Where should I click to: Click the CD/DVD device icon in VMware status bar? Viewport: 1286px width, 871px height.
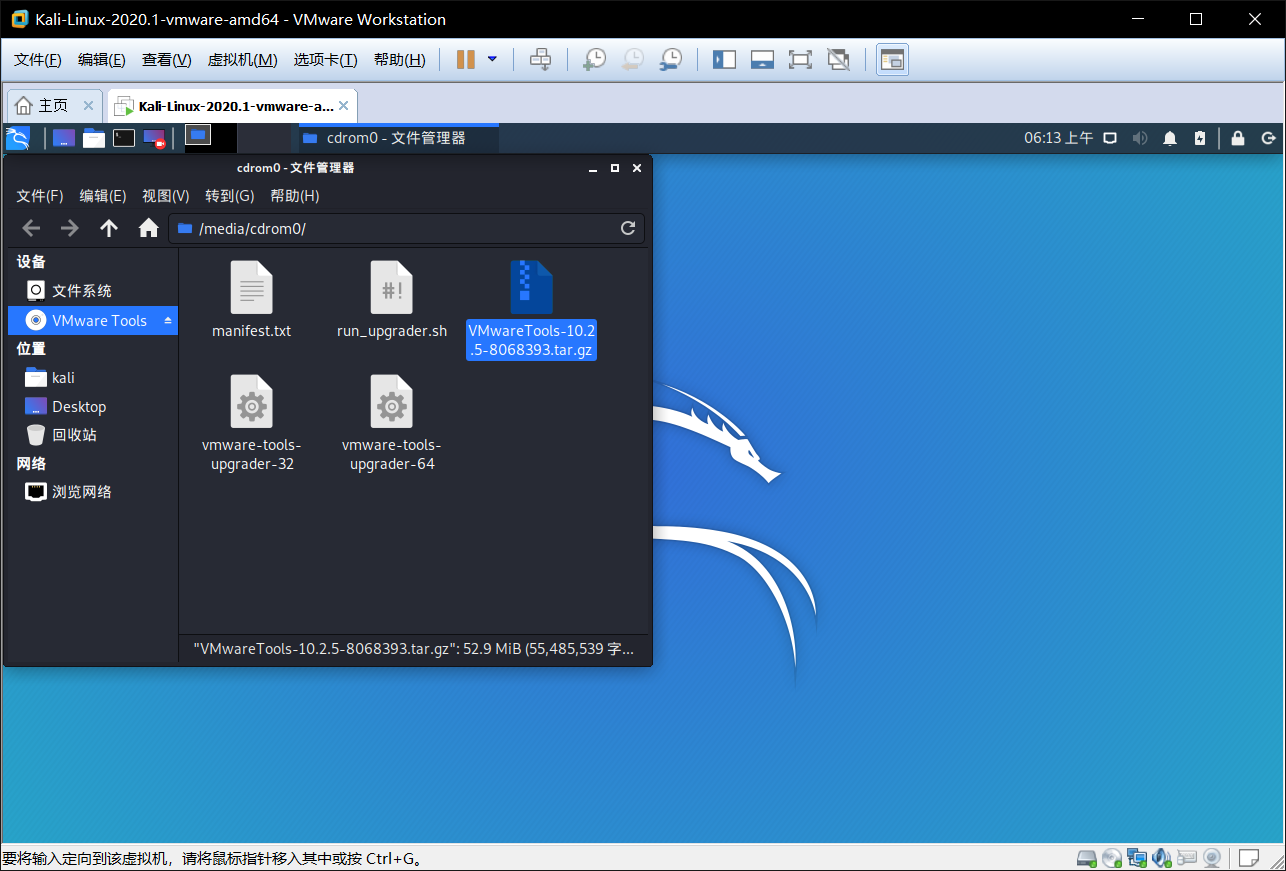click(1112, 858)
